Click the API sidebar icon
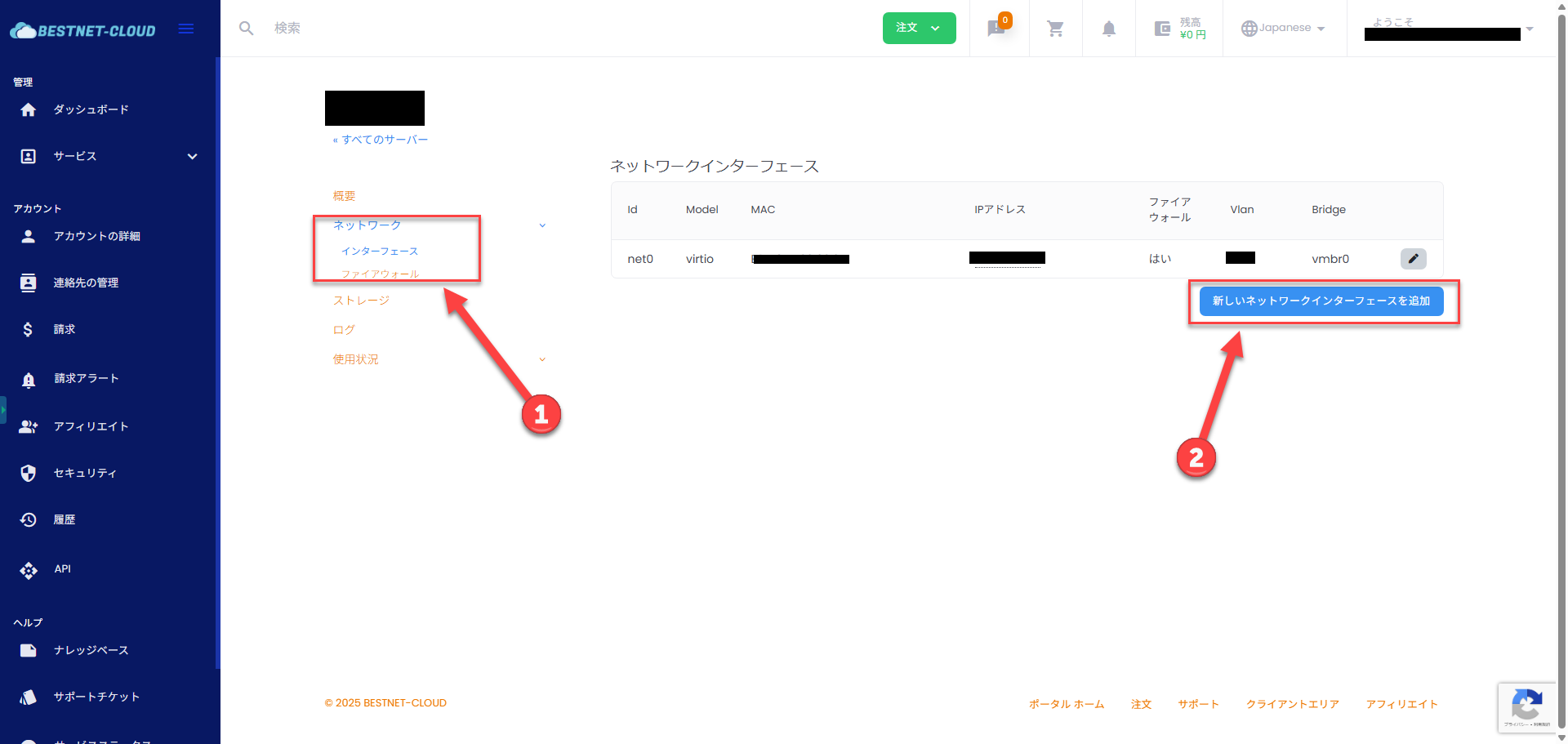Image resolution: width=1568 pixels, height=744 pixels. click(29, 569)
